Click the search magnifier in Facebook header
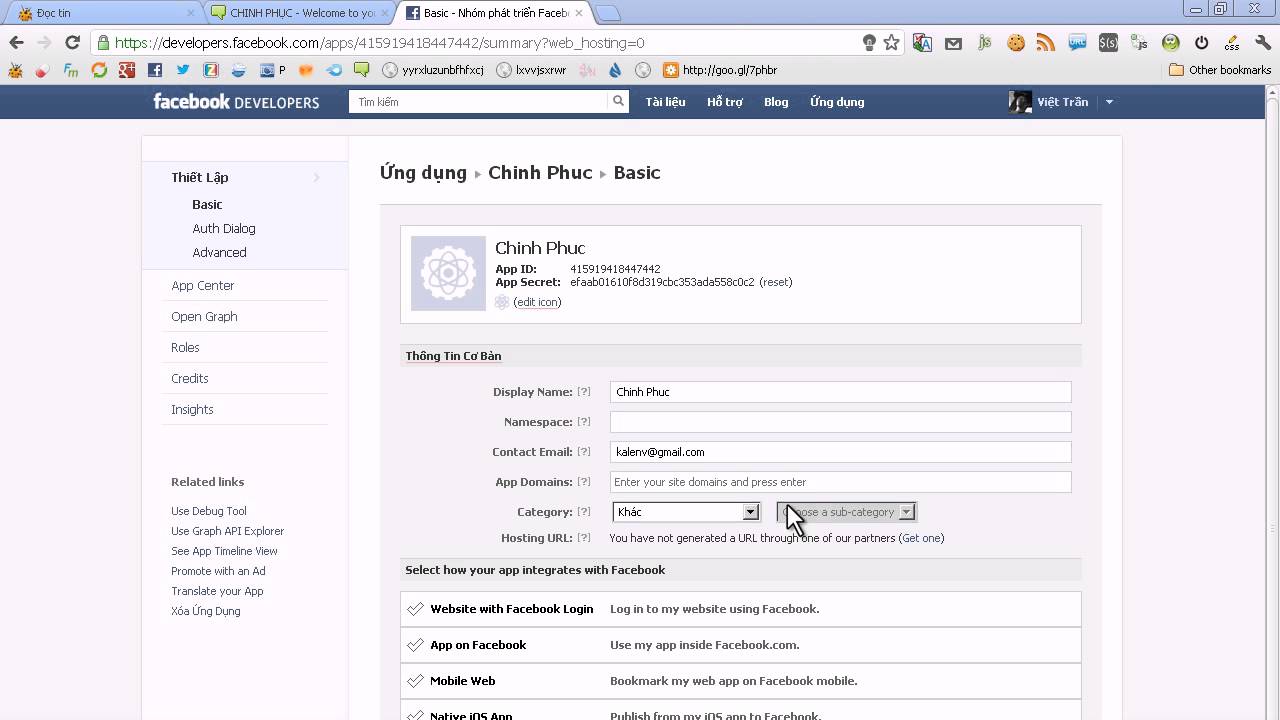 tap(618, 101)
